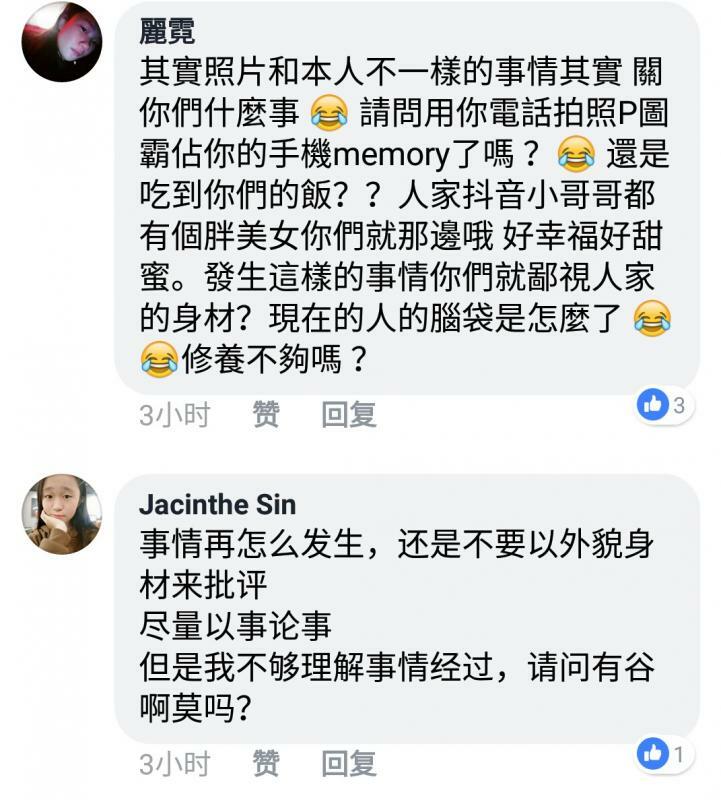Like 麗霓's comment with 赞
Viewport: 721px width, 800px height.
266,414
